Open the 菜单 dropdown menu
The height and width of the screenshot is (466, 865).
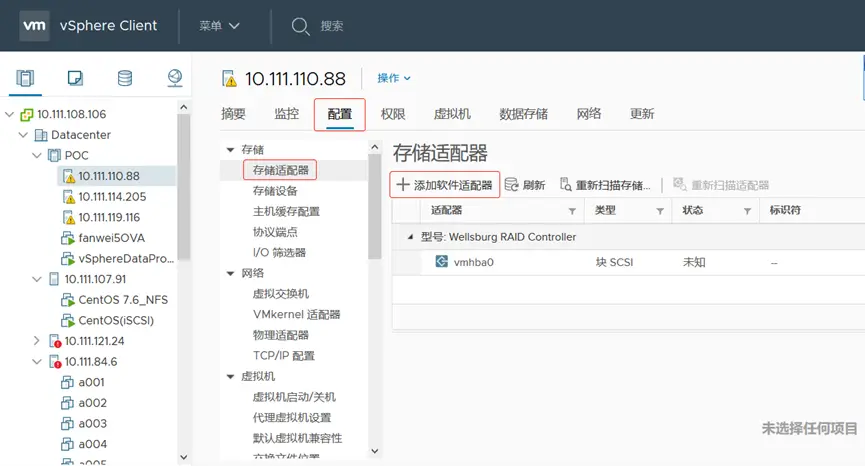(219, 26)
